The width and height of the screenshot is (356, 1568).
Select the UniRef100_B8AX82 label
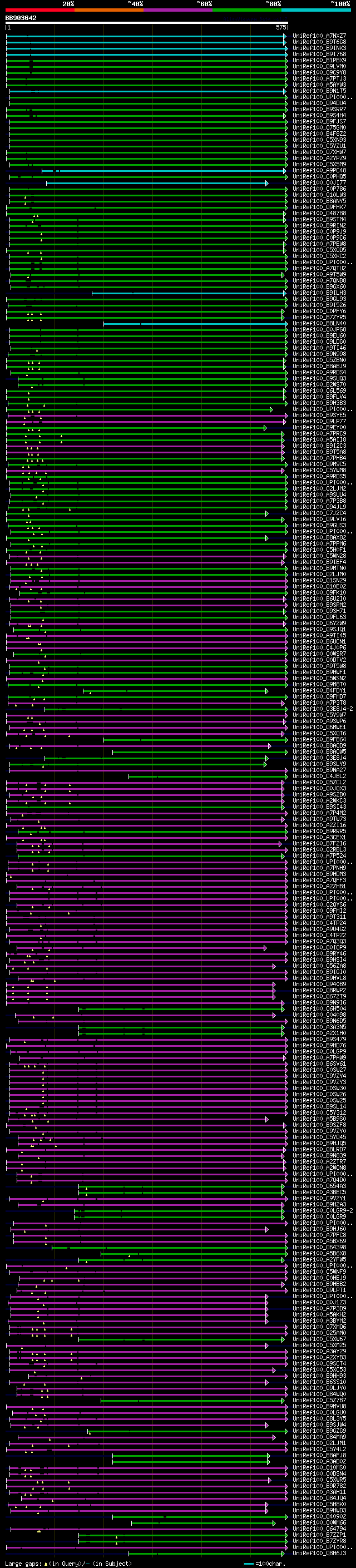(319, 537)
